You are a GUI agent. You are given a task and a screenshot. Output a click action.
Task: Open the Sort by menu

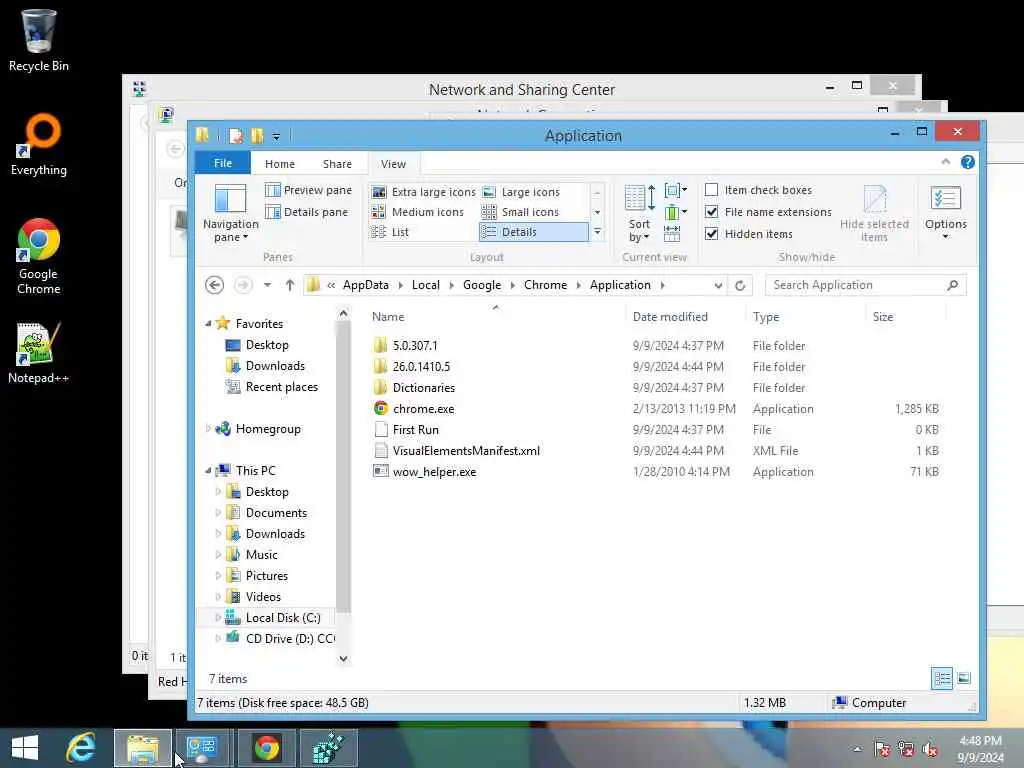pyautogui.click(x=639, y=214)
